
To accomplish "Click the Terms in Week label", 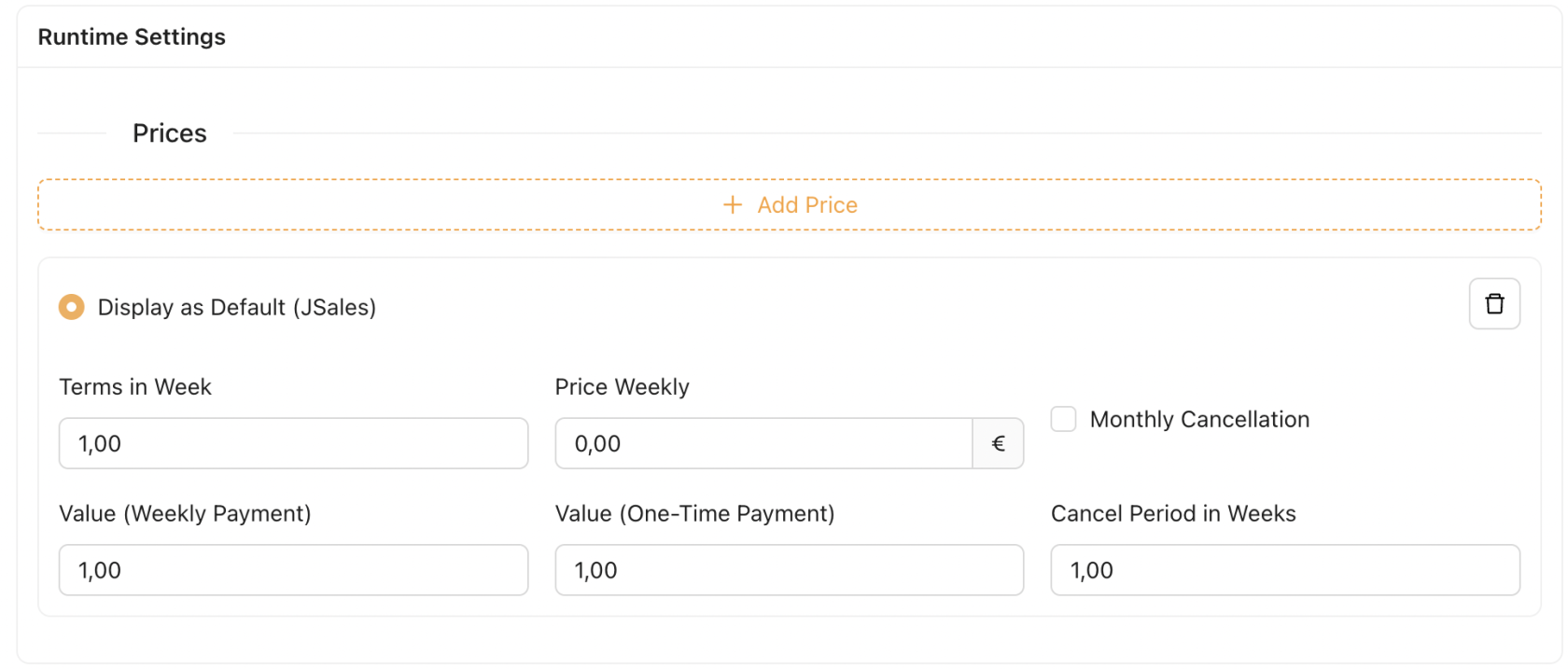I will coord(135,387).
